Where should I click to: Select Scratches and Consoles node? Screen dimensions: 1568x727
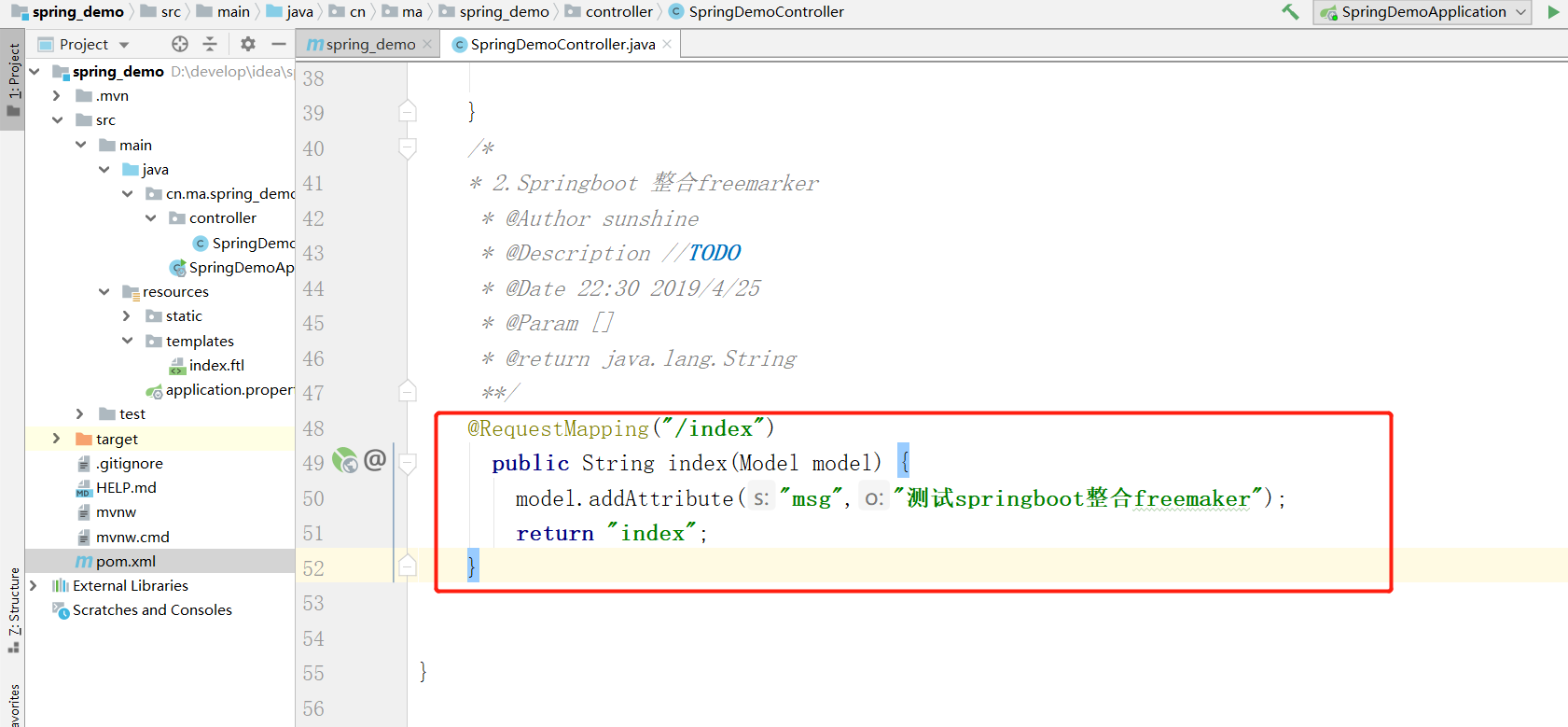click(143, 609)
